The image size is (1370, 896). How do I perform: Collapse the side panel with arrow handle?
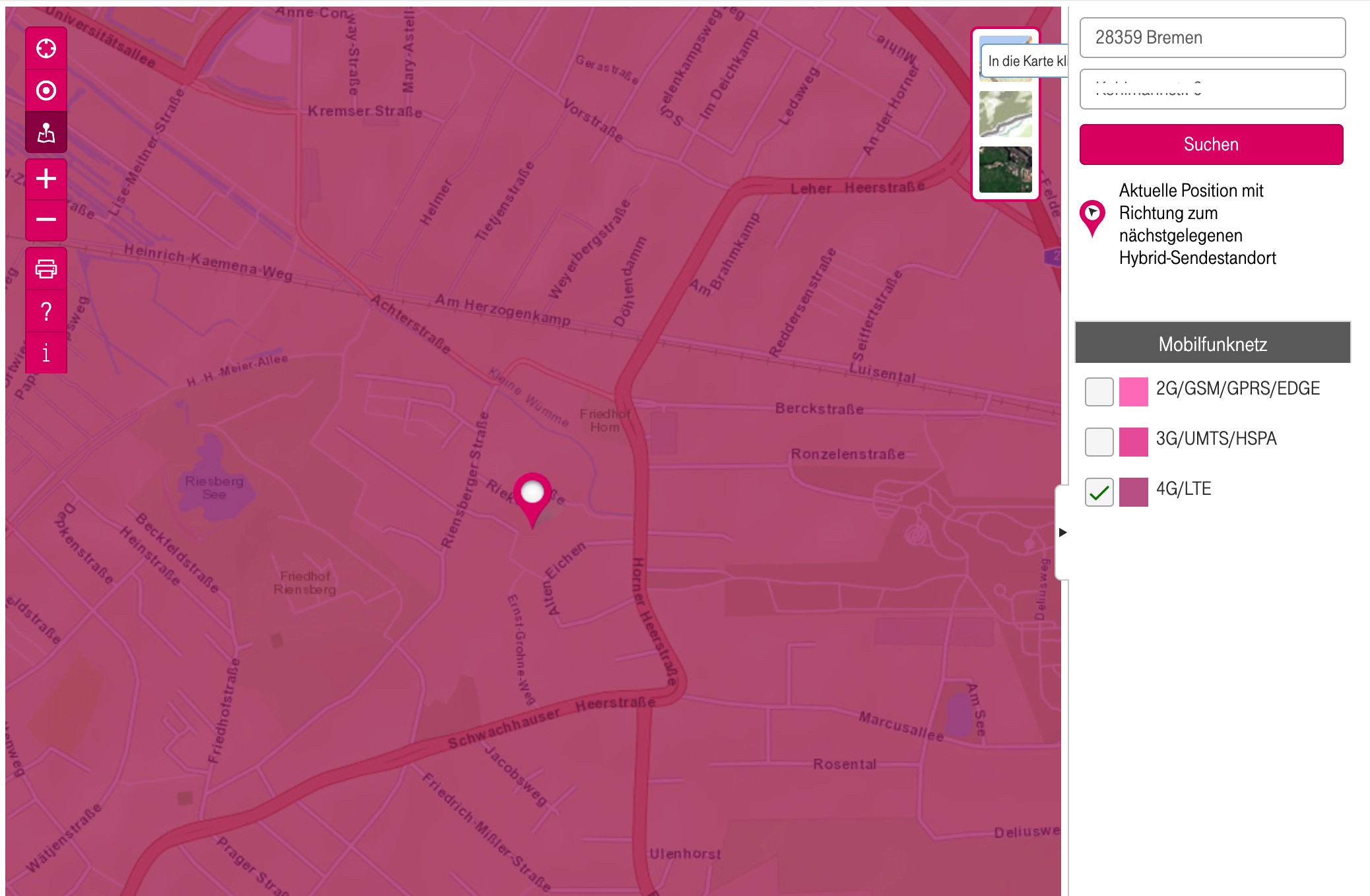click(x=1062, y=532)
